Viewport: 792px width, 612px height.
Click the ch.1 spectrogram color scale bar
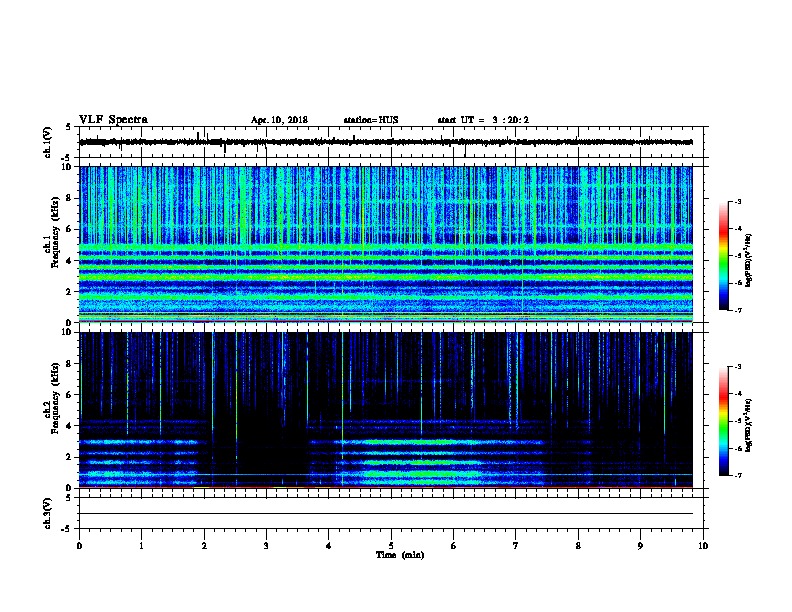click(723, 256)
